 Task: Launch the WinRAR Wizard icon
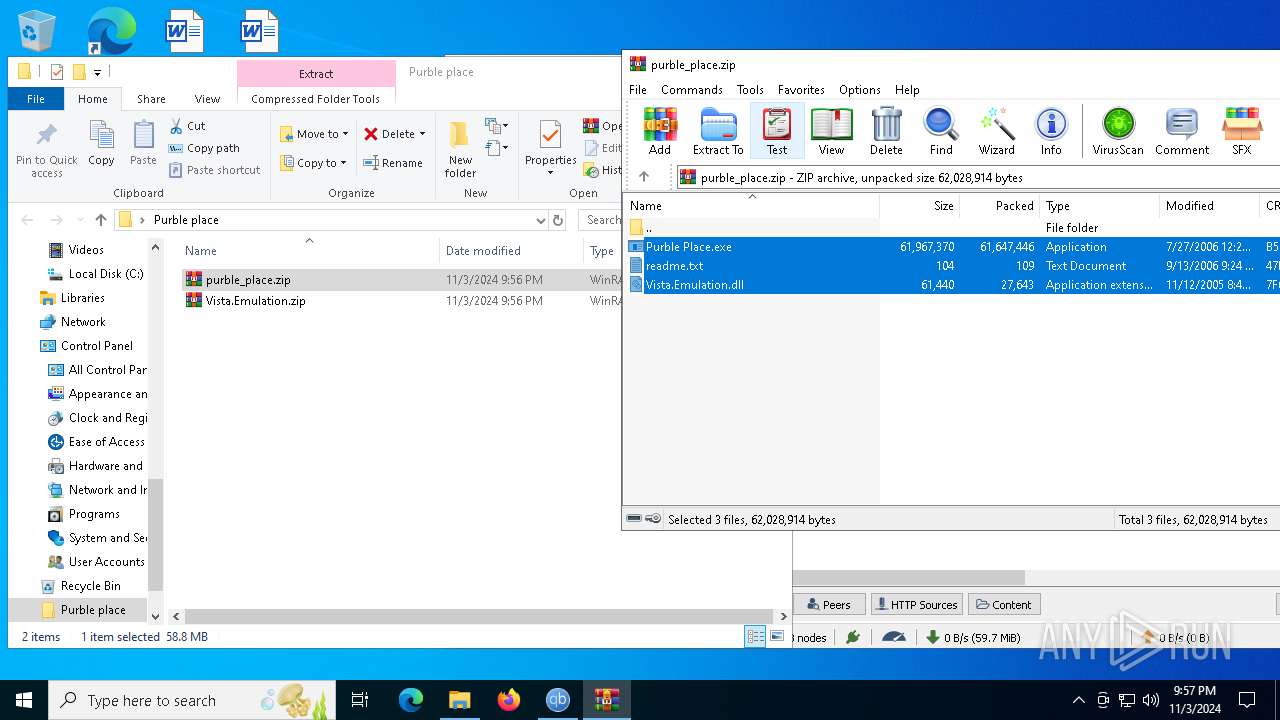[996, 131]
